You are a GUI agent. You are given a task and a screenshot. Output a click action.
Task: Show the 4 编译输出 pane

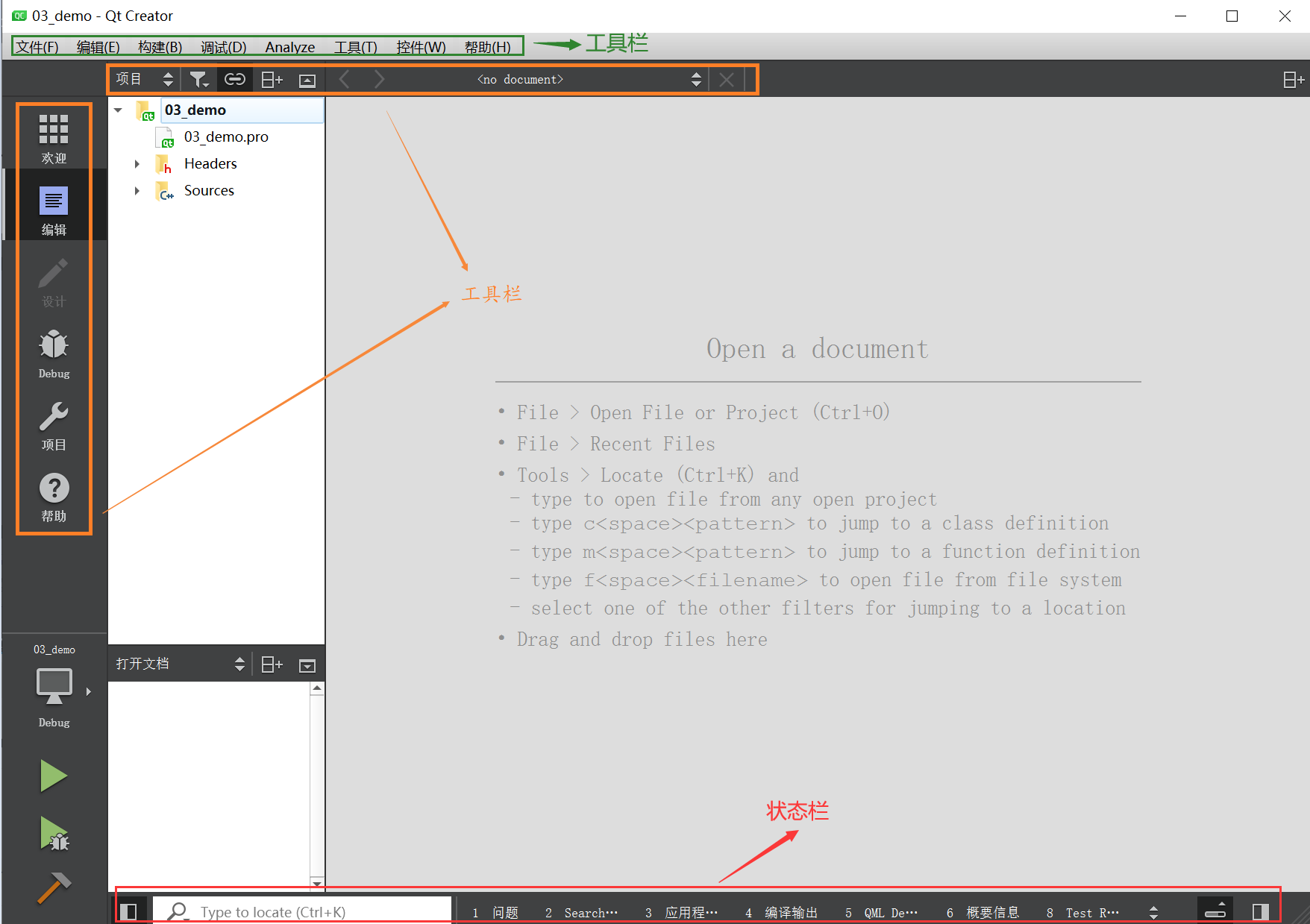pos(782,912)
